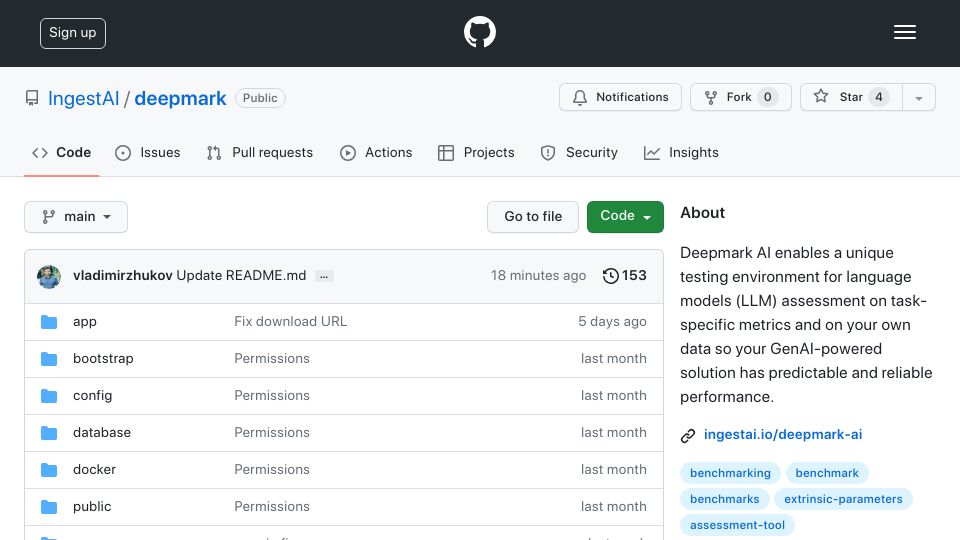Viewport: 960px width, 540px height.
Task: Open the Insights tab
Action: [681, 152]
